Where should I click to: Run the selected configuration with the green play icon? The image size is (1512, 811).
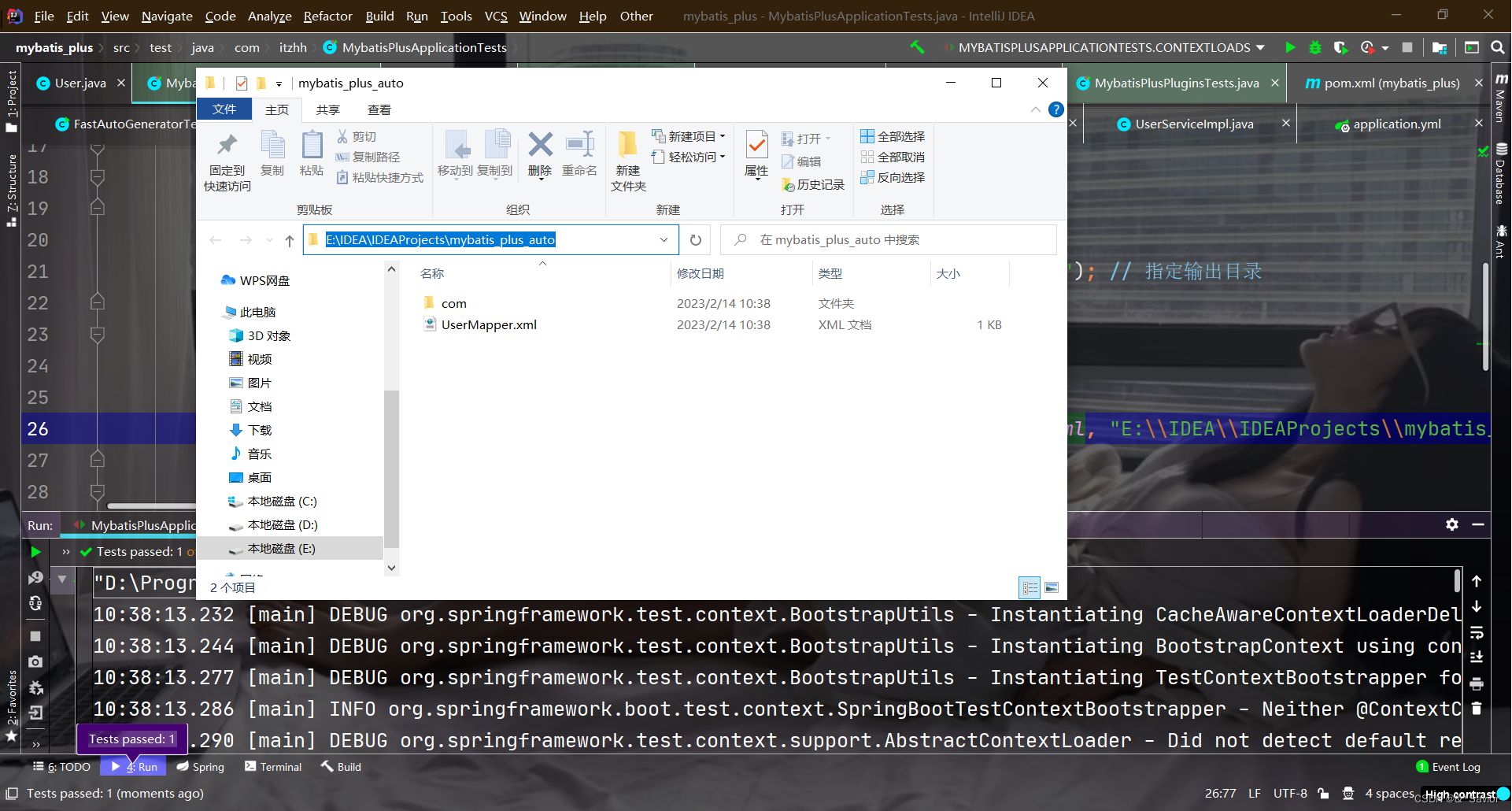click(x=1290, y=47)
